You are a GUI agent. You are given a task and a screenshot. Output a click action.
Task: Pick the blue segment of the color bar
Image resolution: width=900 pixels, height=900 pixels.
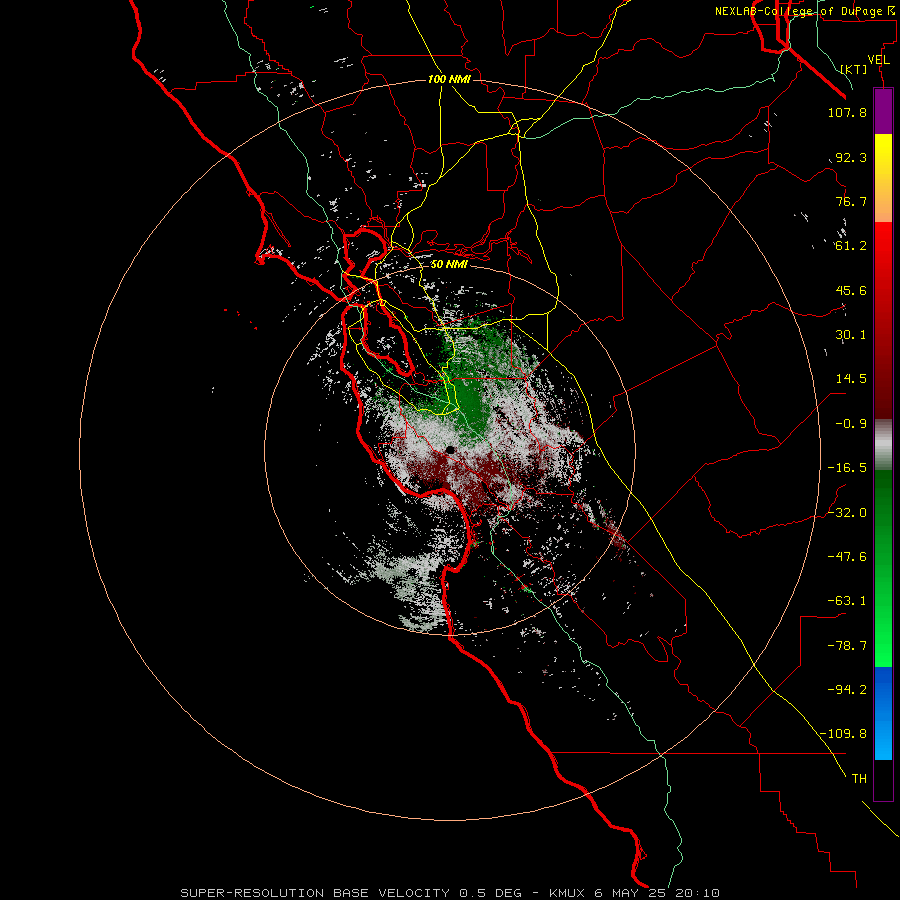pyautogui.click(x=883, y=713)
